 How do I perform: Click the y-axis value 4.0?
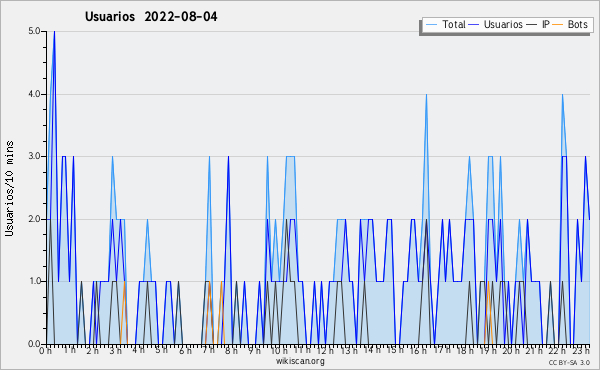[34, 94]
